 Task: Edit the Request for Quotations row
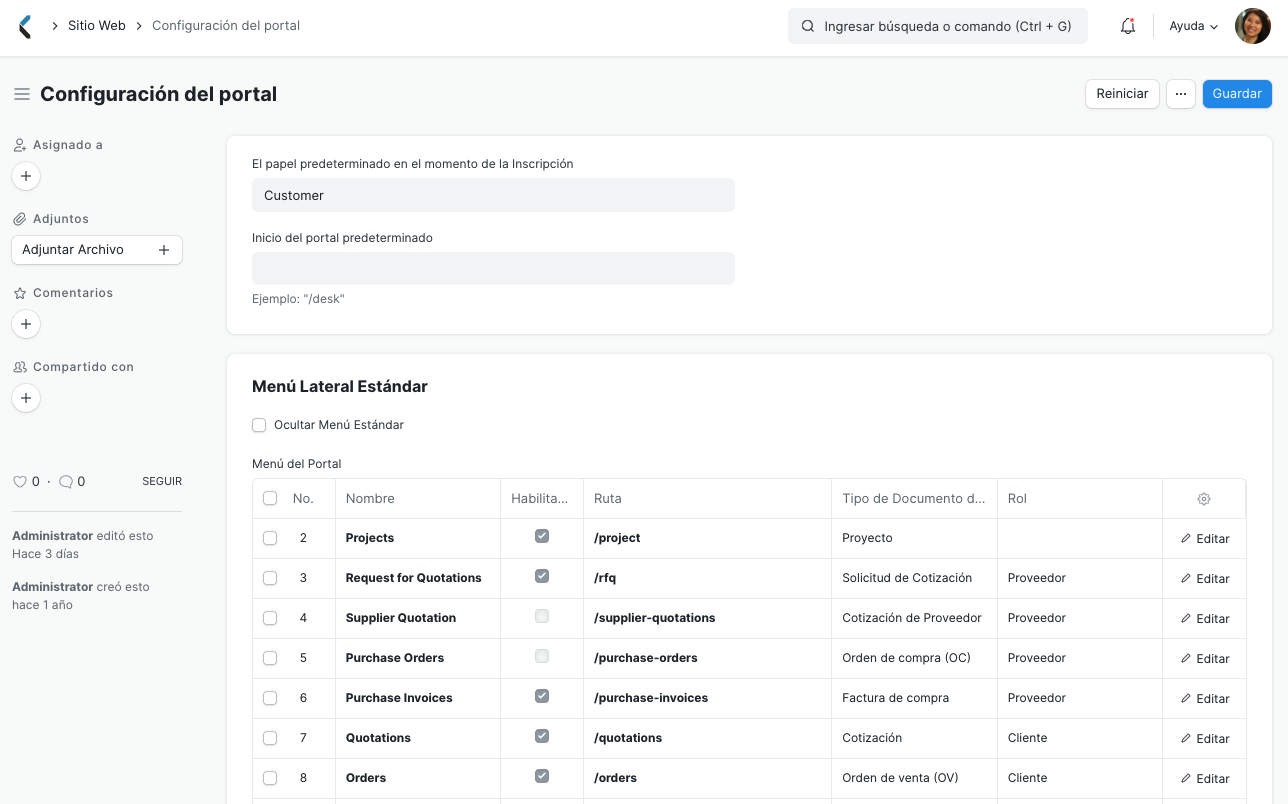(1204, 578)
